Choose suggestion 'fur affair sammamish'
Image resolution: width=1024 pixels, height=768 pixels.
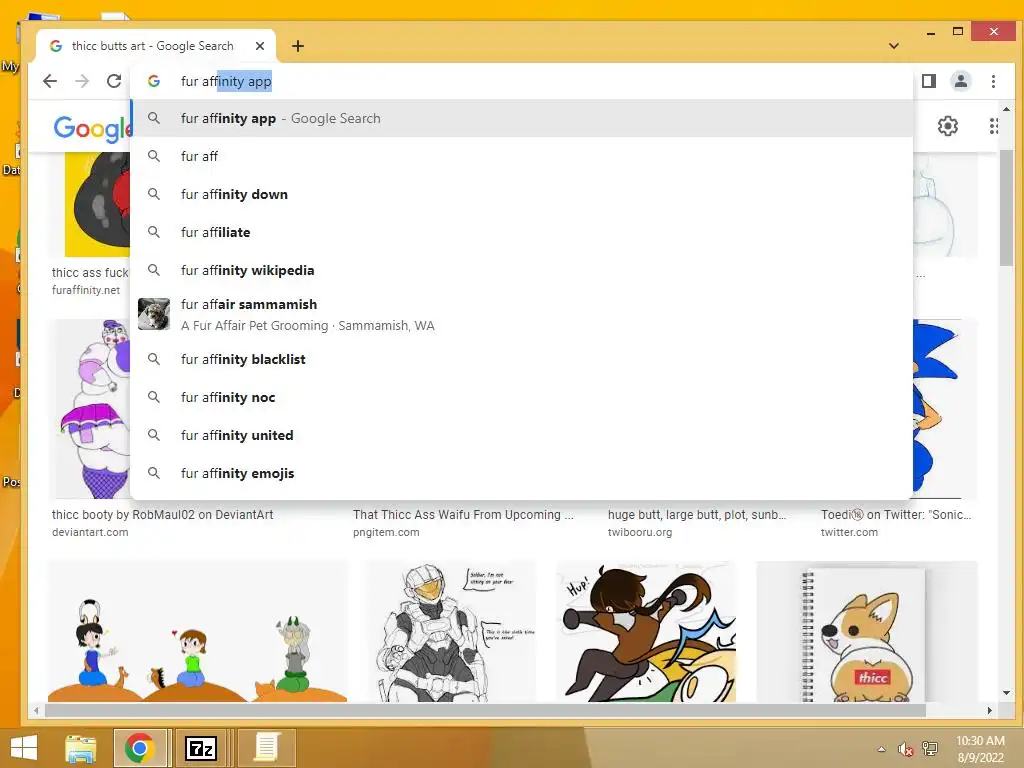click(x=521, y=314)
